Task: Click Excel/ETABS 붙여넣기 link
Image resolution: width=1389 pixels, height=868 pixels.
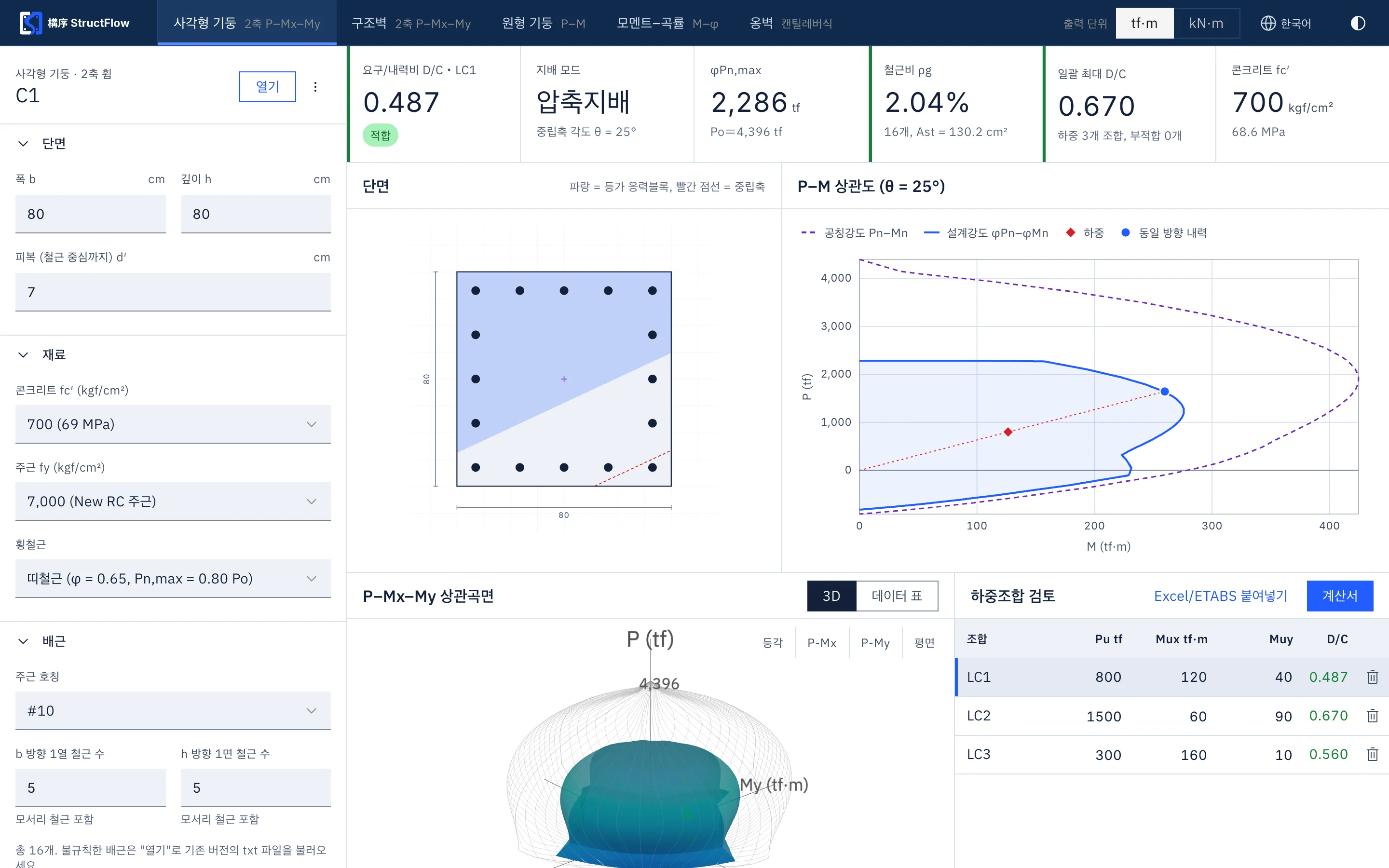Action: tap(1221, 596)
